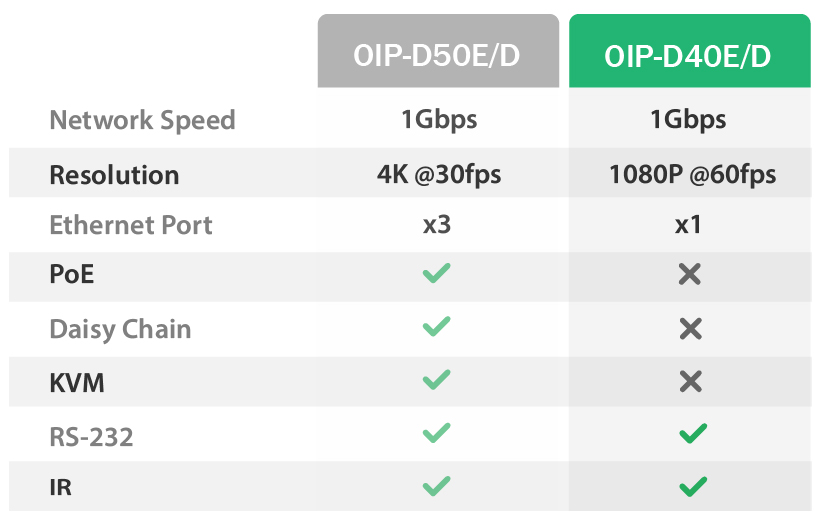Click the PoE checkmark for OIP-D50E/D
Screen dimensions: 817x525
[x=437, y=273]
